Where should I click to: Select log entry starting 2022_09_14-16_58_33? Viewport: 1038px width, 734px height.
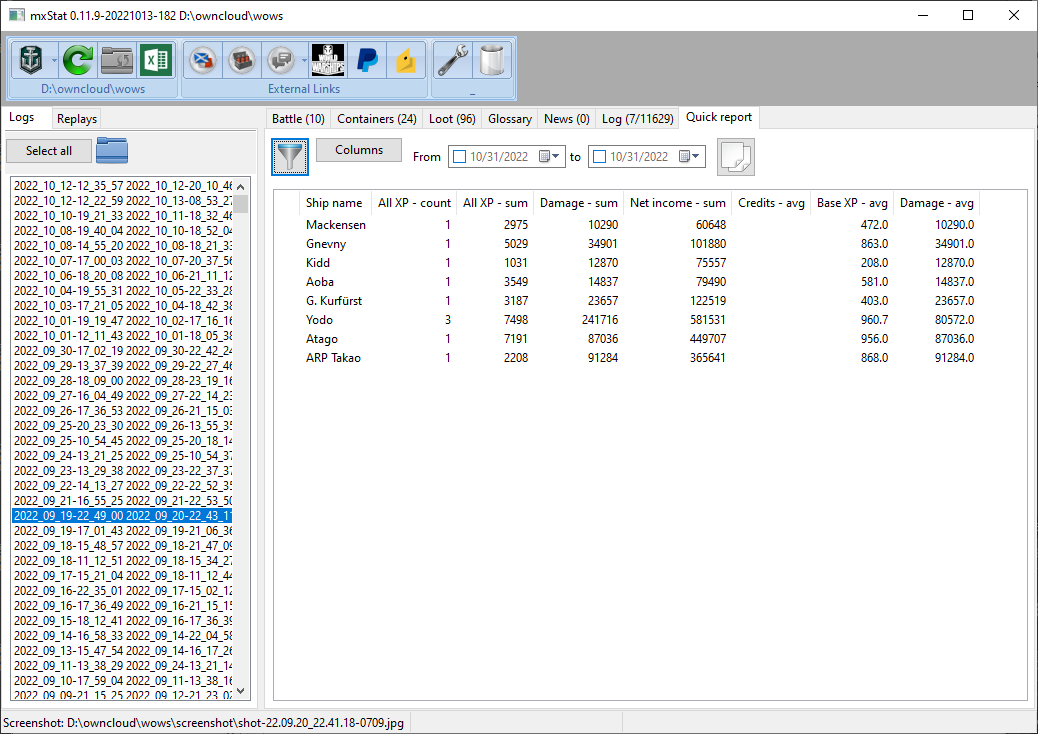point(122,635)
